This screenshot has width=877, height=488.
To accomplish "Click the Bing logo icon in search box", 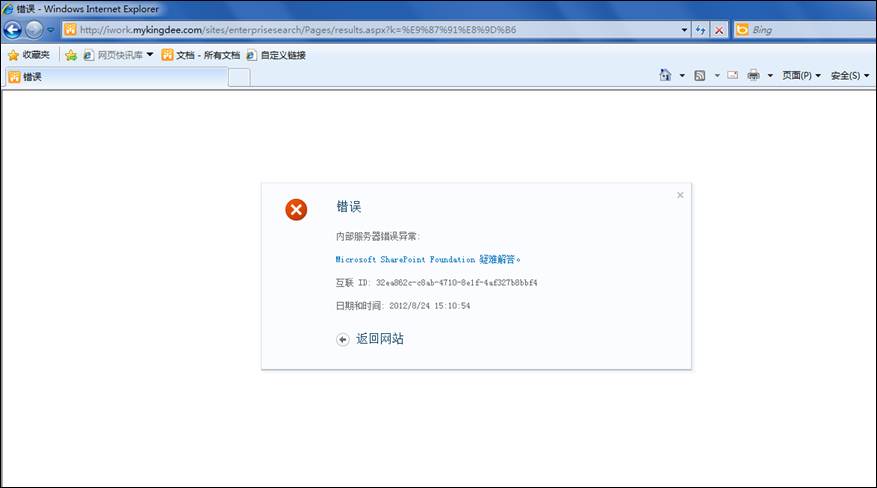I will (x=742, y=30).
